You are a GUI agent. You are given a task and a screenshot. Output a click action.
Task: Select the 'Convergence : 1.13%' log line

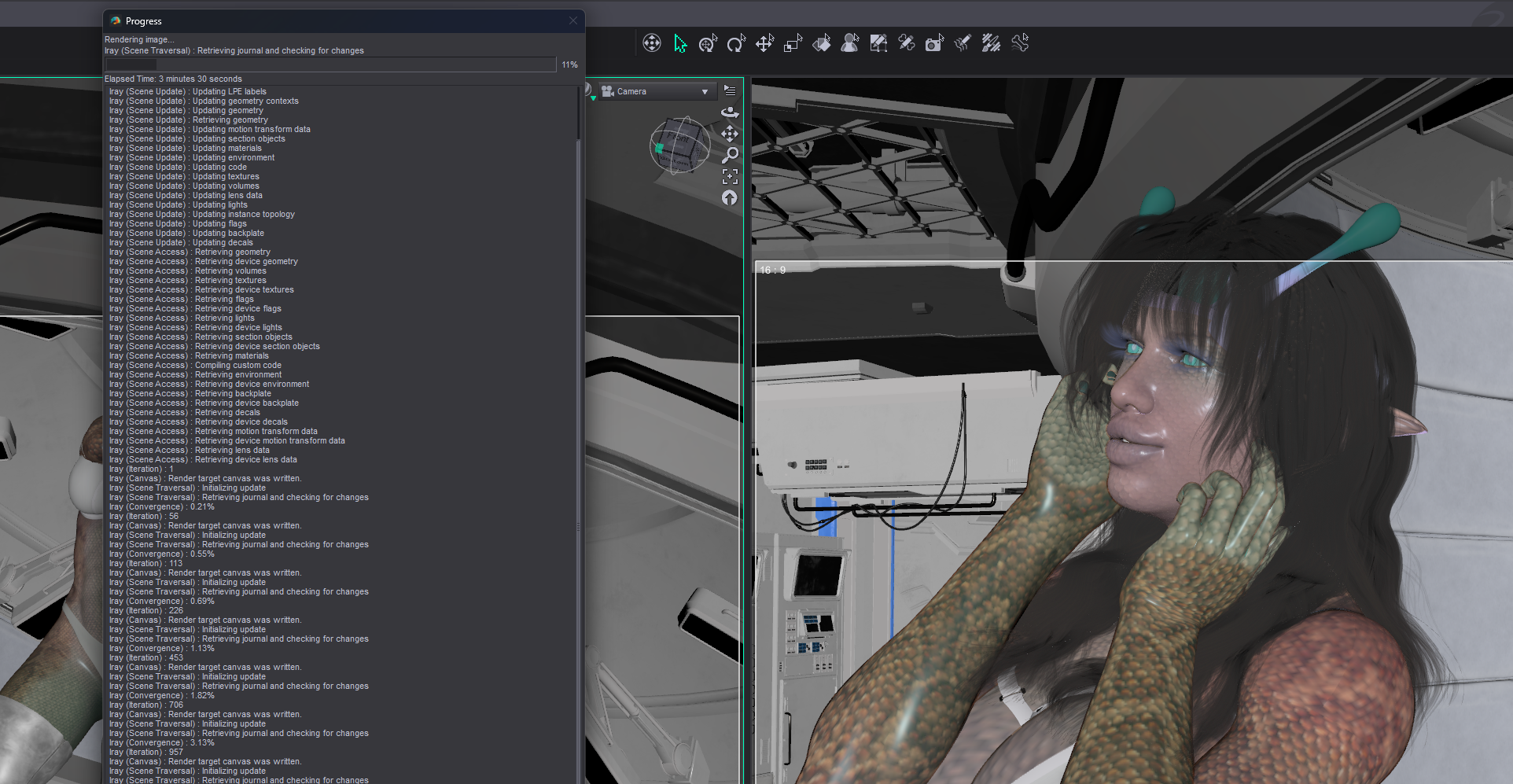(x=162, y=648)
